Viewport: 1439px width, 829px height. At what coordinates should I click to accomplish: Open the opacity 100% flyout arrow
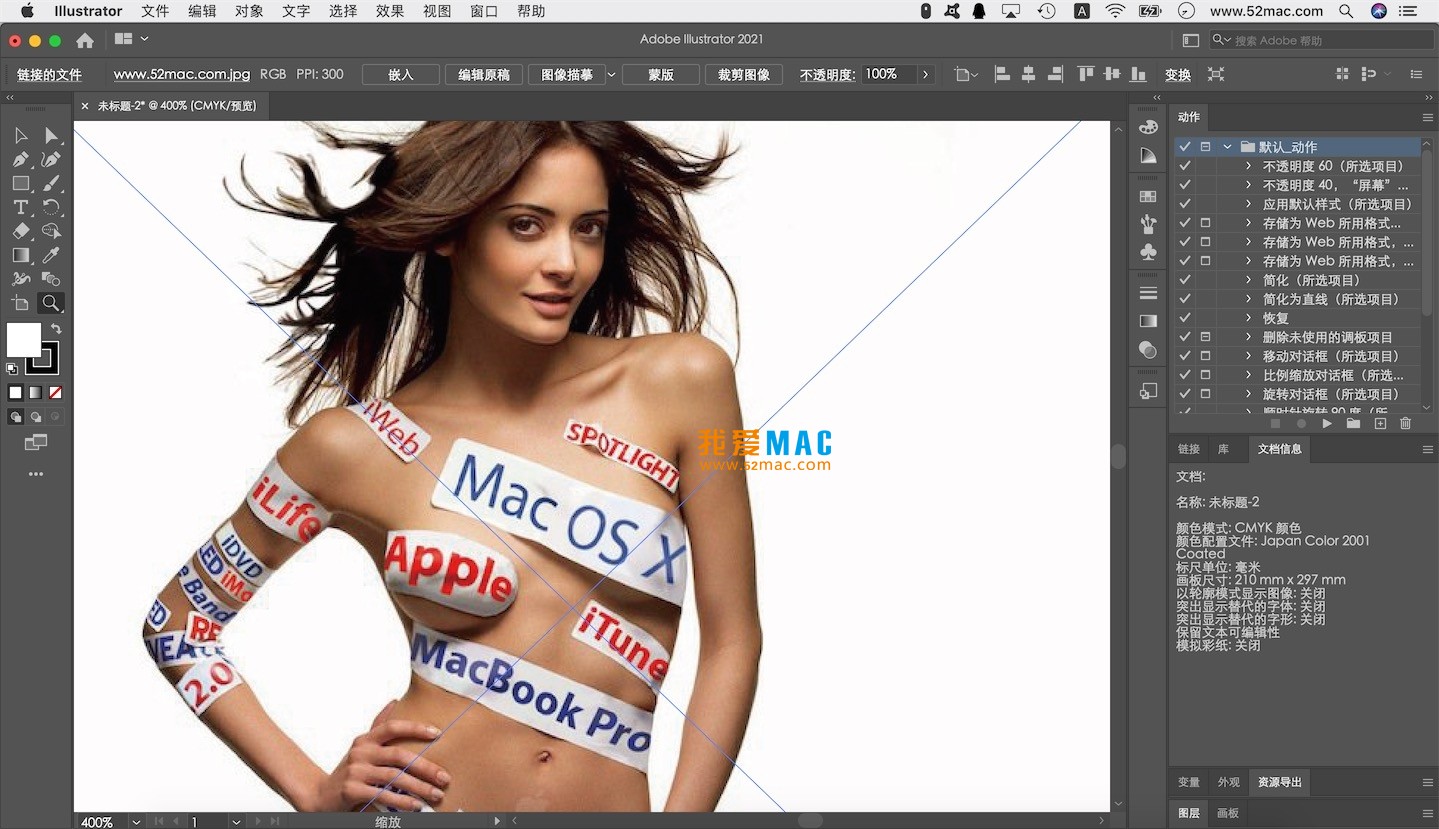925,75
